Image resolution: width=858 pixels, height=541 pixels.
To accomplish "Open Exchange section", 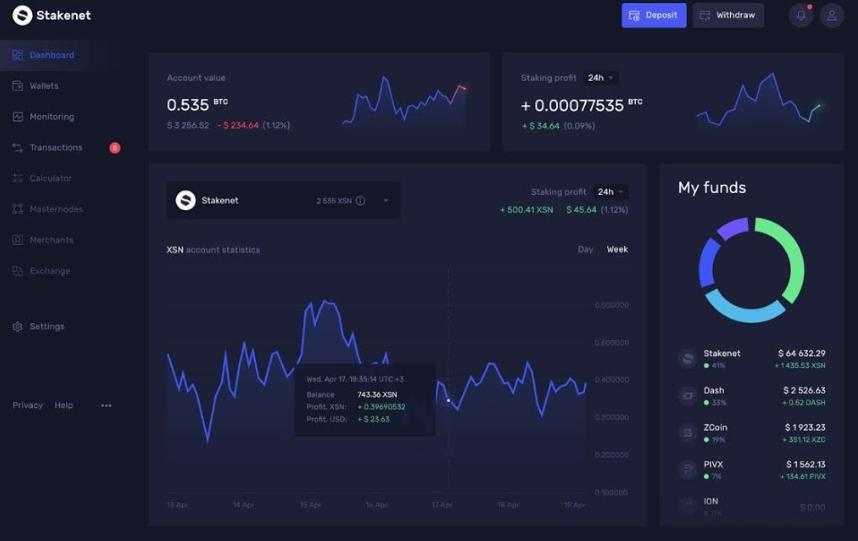I will (x=50, y=271).
